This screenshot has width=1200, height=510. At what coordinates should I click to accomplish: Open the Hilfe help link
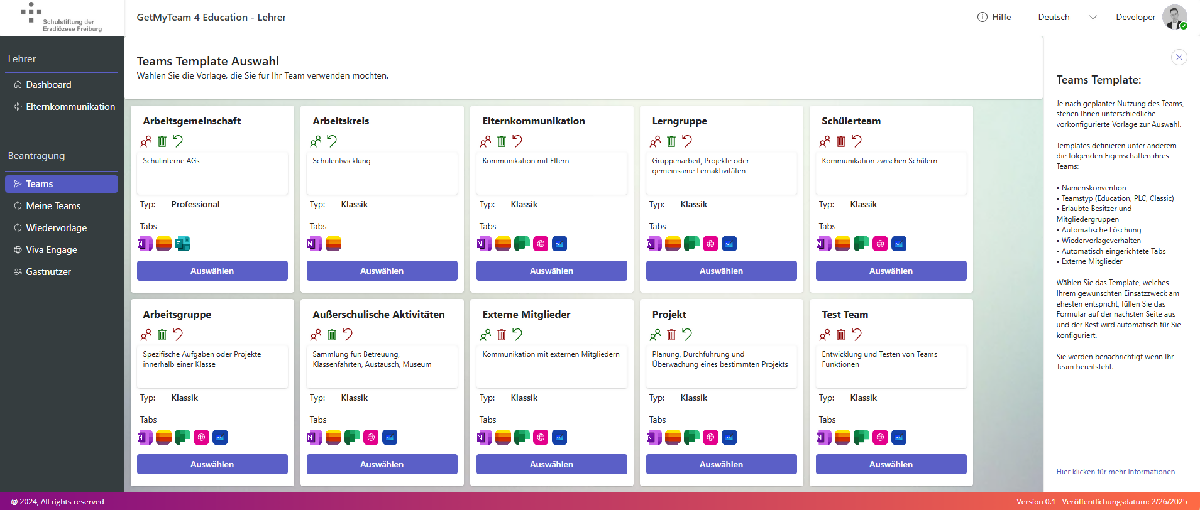(x=994, y=17)
